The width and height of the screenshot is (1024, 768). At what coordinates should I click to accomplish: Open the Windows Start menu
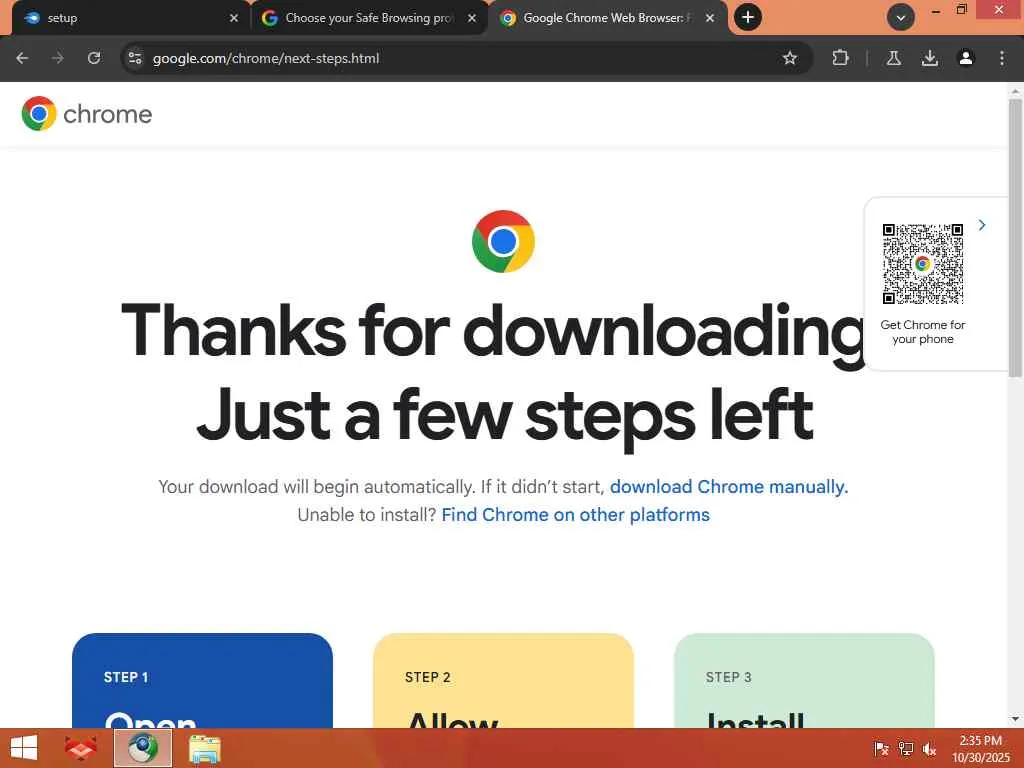[24, 748]
